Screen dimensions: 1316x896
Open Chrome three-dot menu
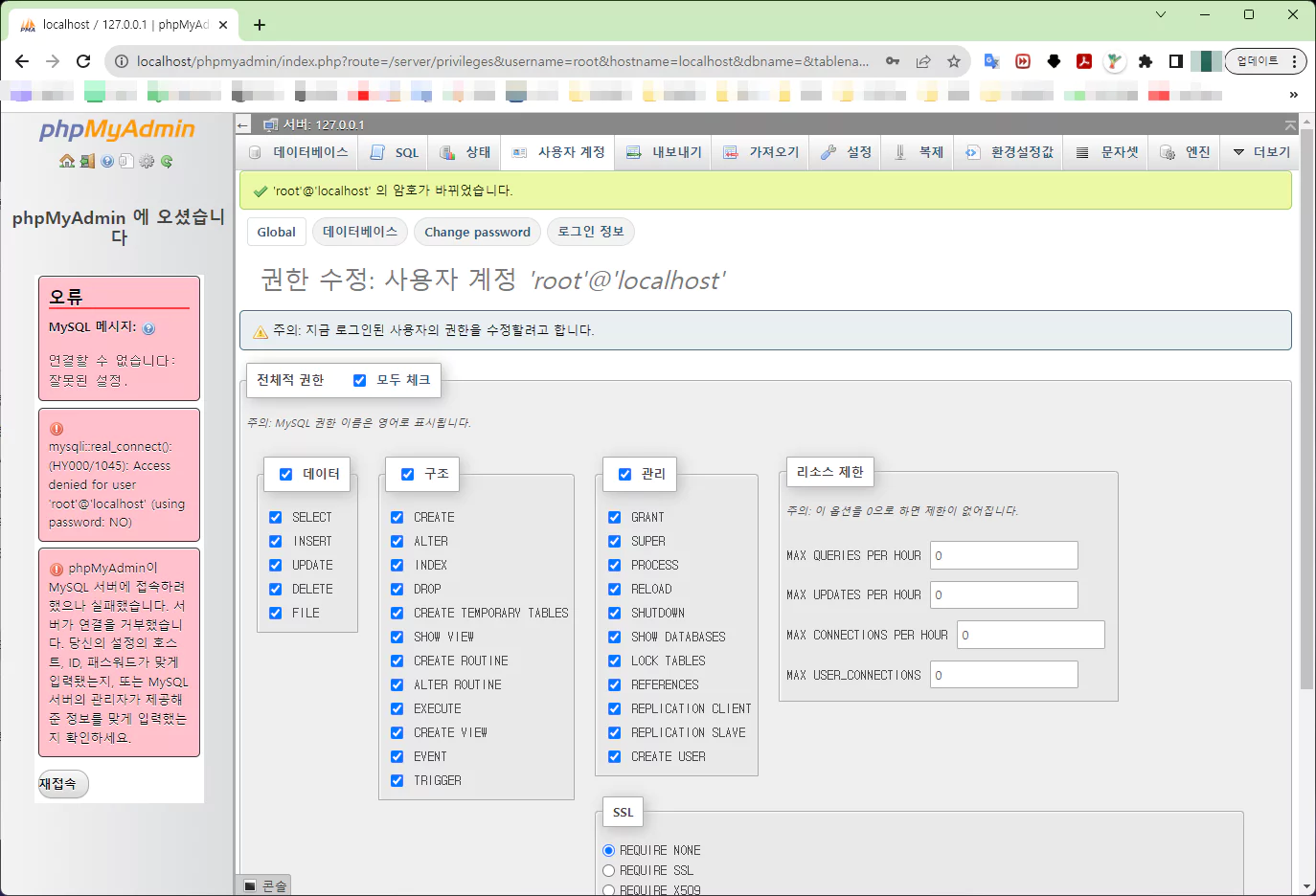tap(1294, 61)
